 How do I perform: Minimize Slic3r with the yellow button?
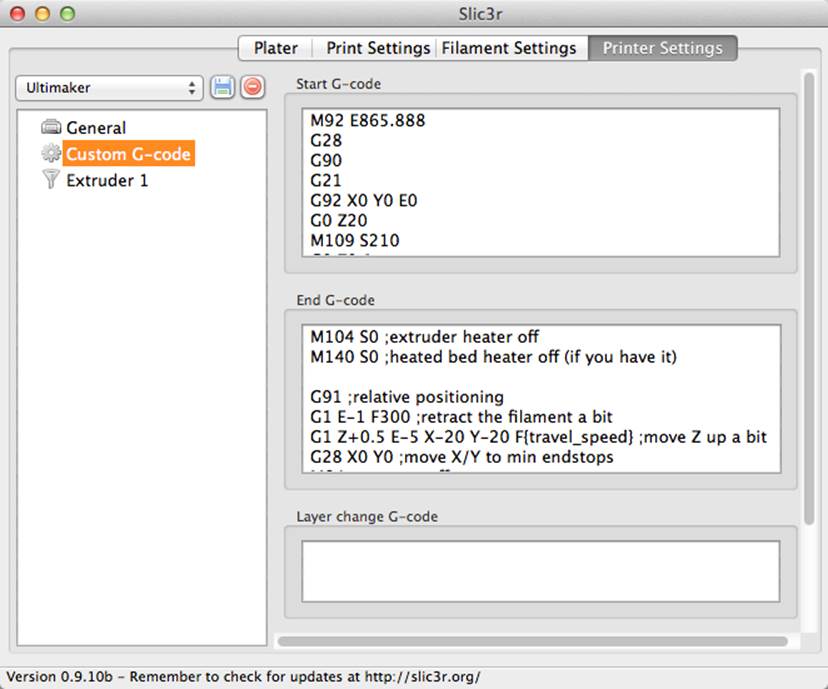(x=42, y=14)
